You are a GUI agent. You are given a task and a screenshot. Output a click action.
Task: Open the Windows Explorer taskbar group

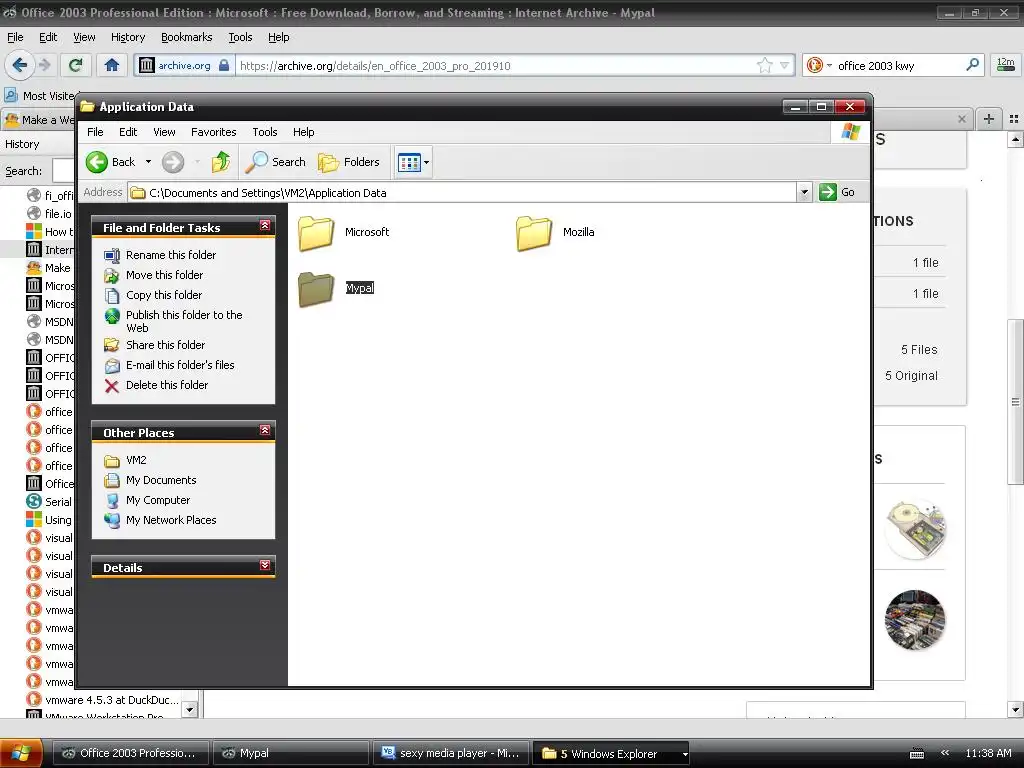click(x=611, y=753)
